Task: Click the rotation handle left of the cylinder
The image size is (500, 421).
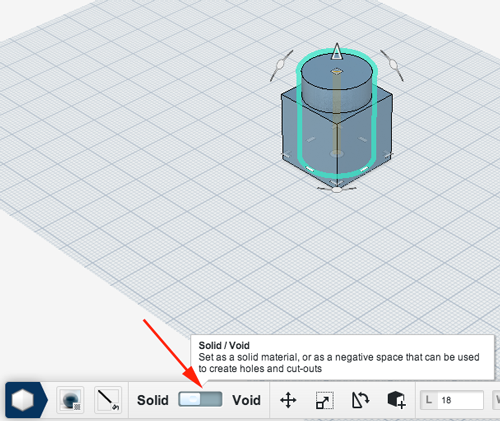Action: [x=281, y=65]
